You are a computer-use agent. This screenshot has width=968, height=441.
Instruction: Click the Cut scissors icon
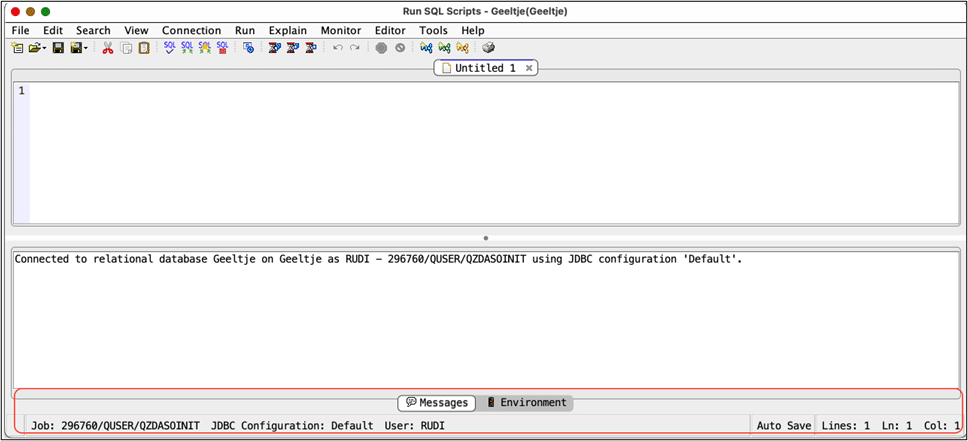coord(108,47)
